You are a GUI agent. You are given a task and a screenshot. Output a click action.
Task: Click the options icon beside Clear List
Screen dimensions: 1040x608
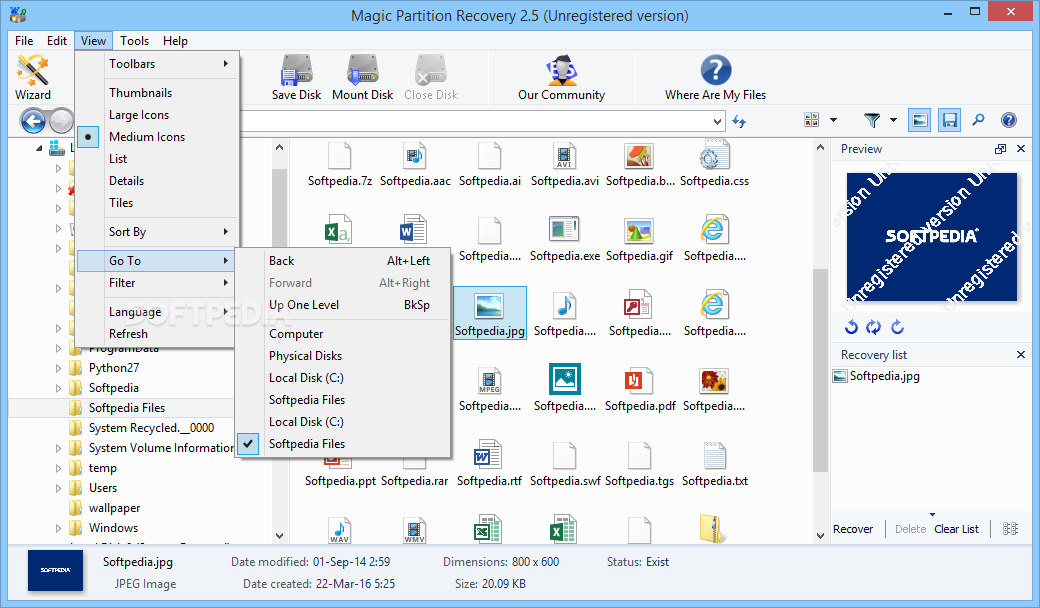[x=1010, y=528]
